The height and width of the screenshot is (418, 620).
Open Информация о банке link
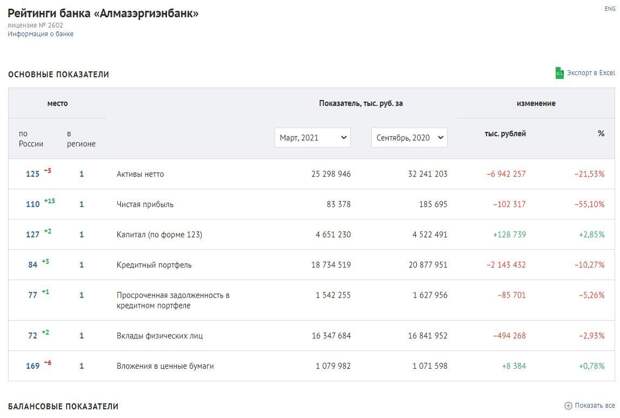[41, 34]
